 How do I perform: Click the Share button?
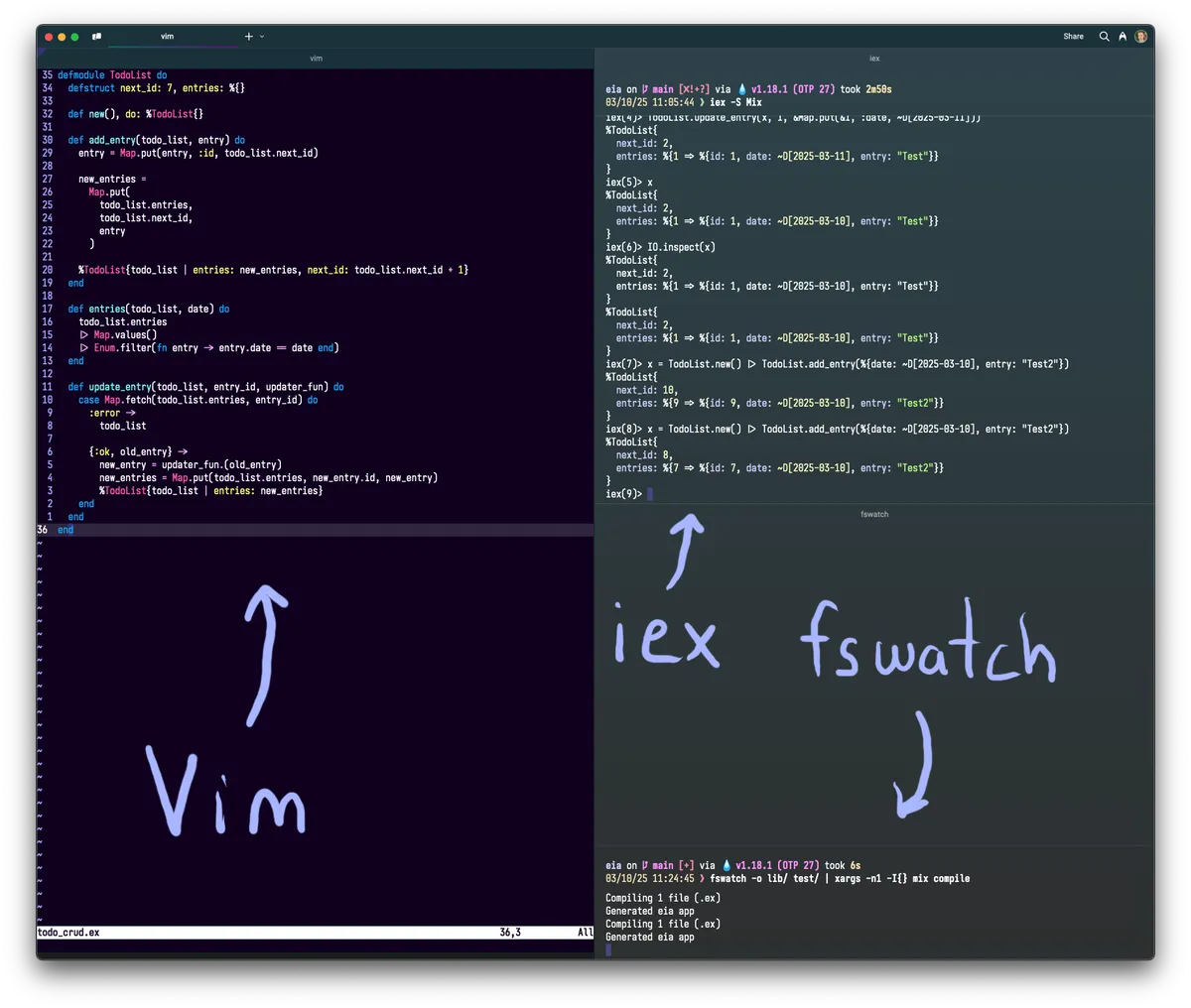pos(1074,36)
